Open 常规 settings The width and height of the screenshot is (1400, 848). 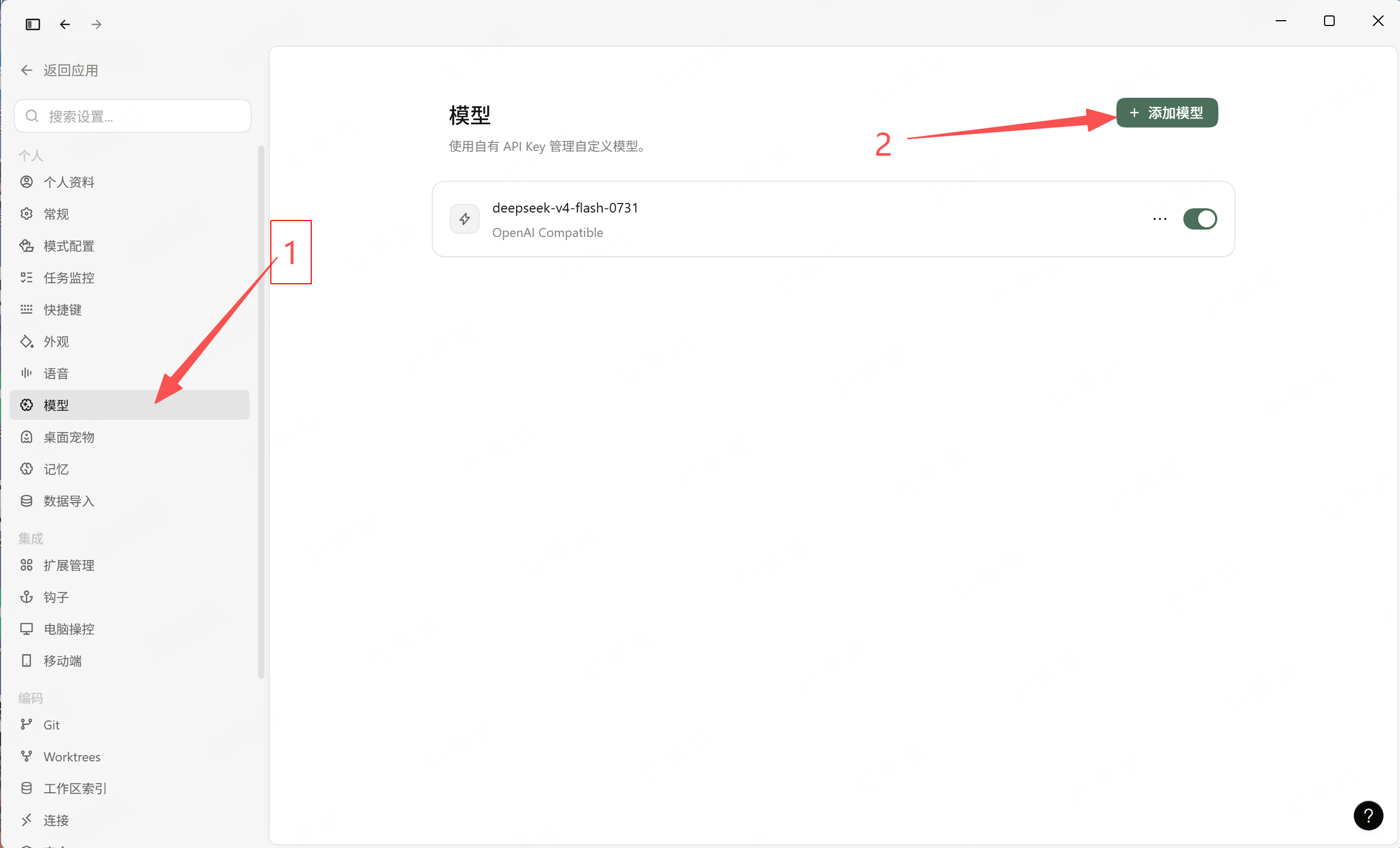pyautogui.click(x=130, y=214)
